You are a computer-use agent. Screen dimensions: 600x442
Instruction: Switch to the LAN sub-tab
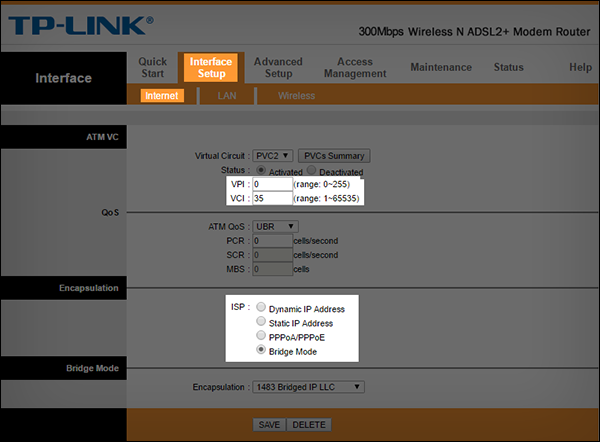(x=227, y=96)
